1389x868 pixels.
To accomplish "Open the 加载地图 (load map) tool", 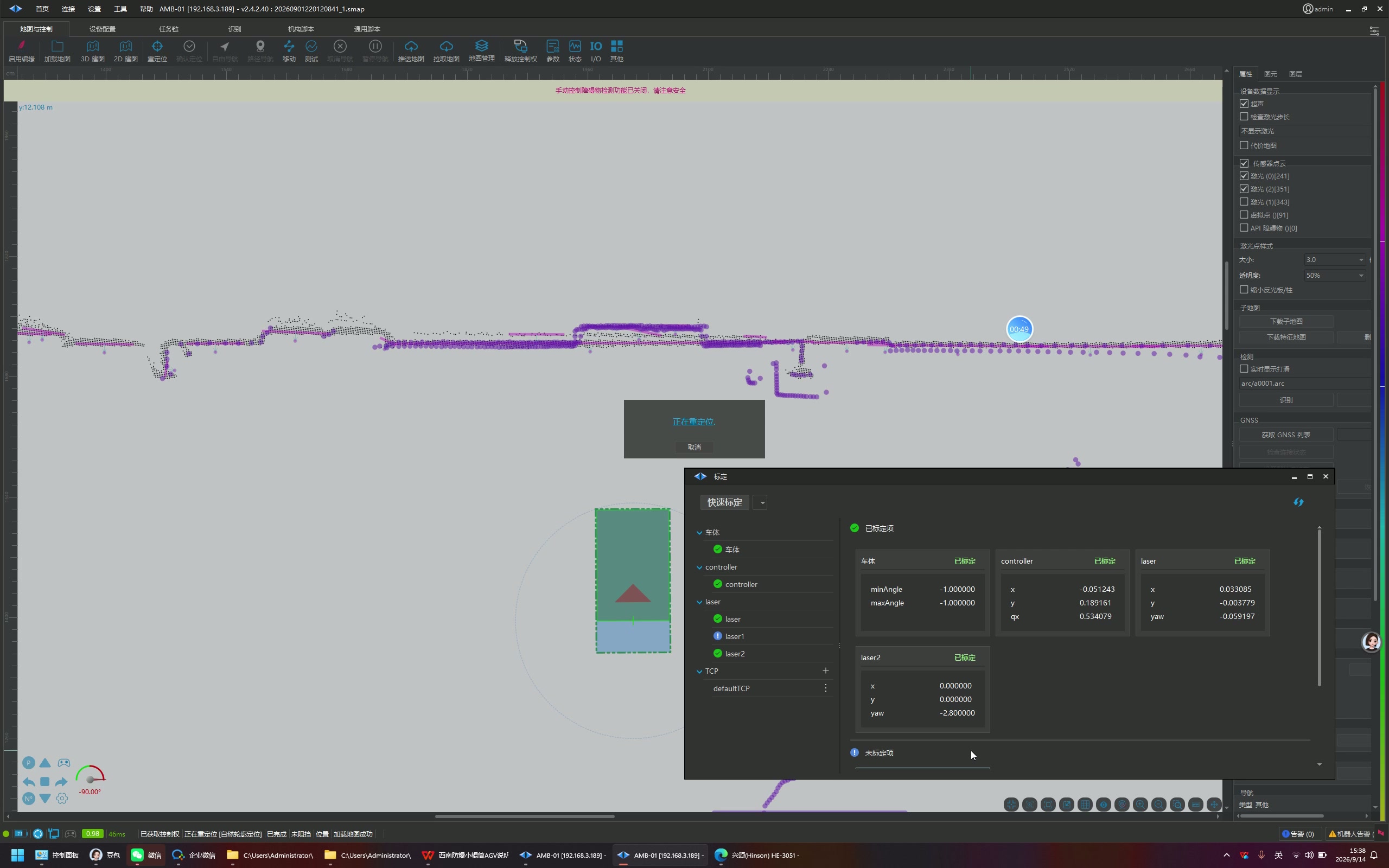I will (x=57, y=50).
